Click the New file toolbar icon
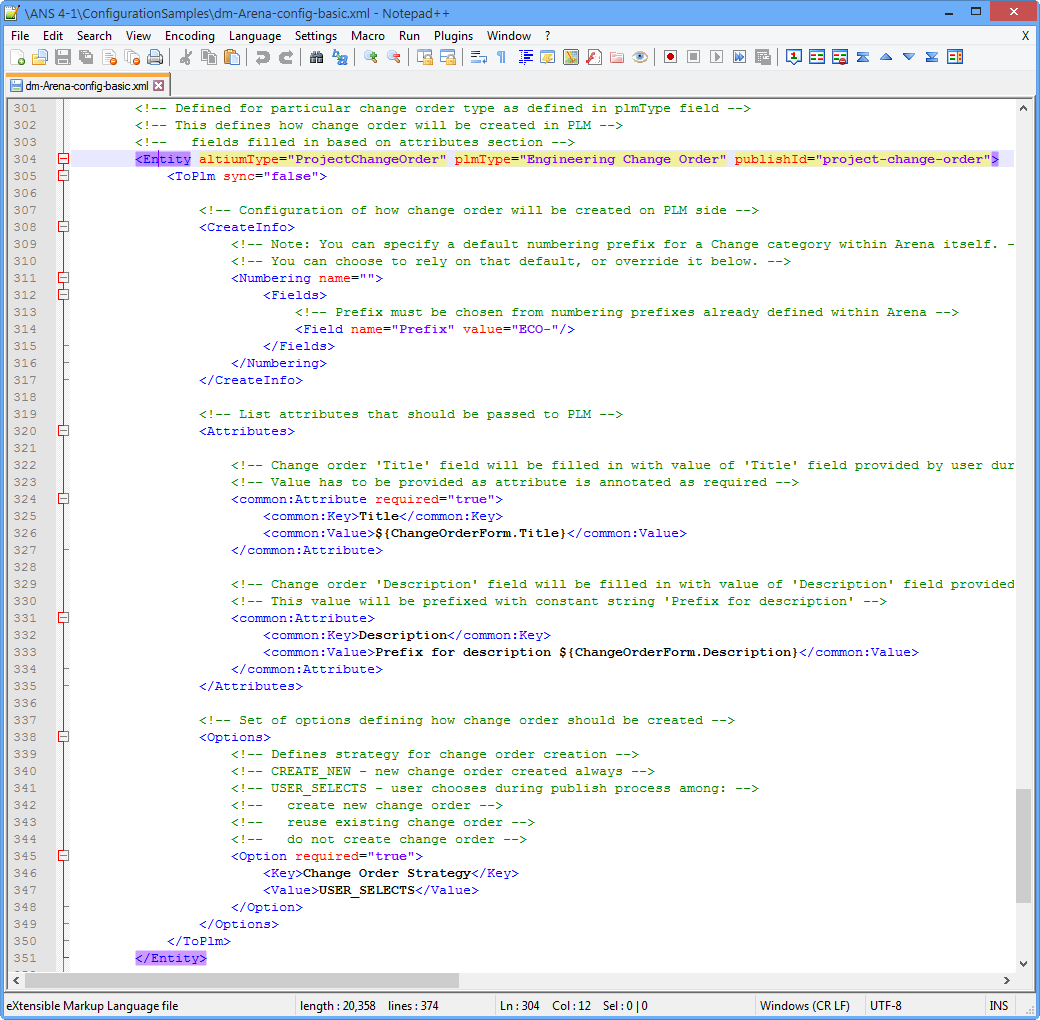 pos(17,57)
